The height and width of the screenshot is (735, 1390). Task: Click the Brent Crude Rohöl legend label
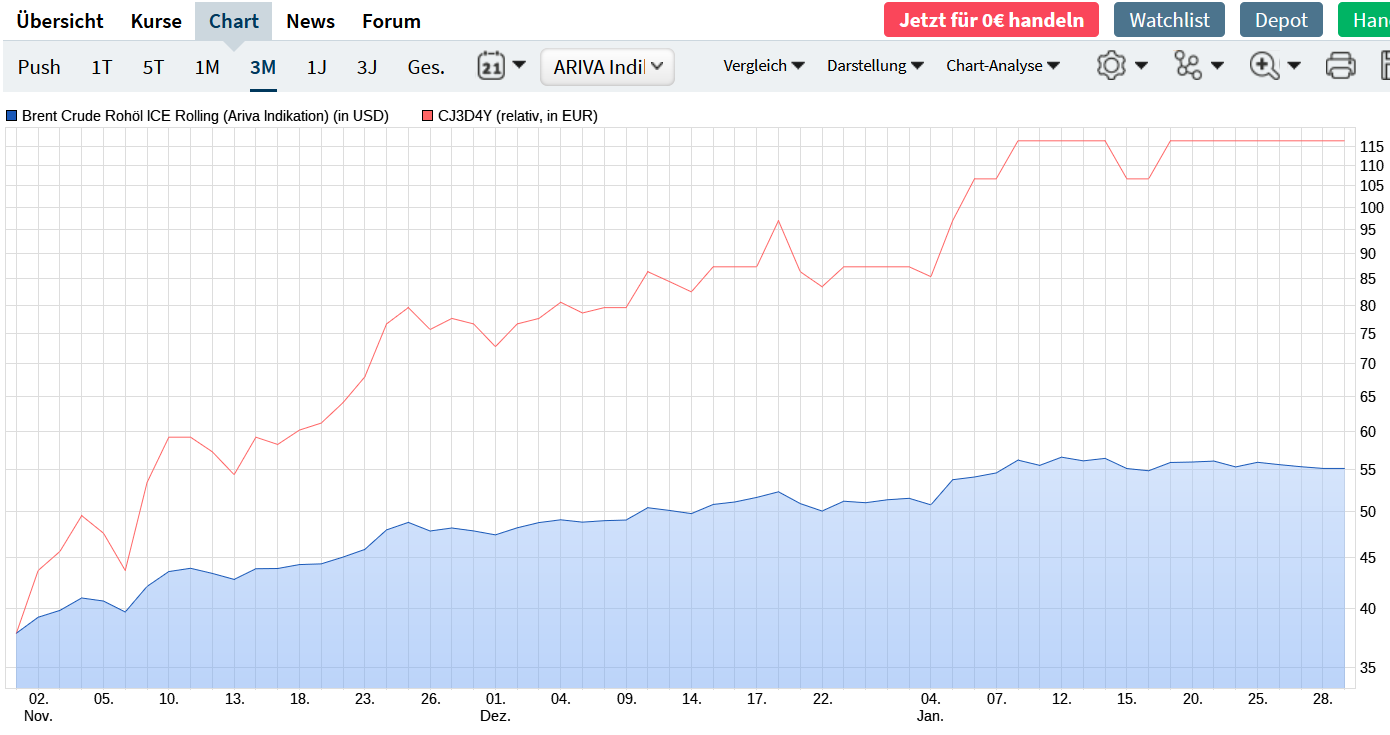click(x=205, y=116)
